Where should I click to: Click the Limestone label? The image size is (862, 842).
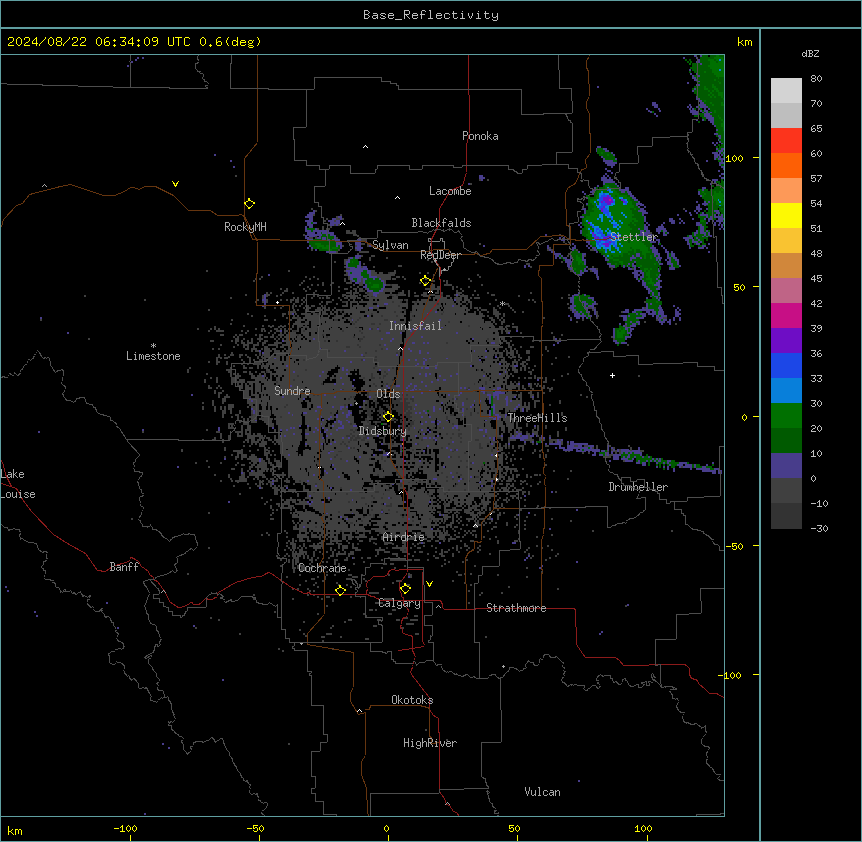point(153,356)
